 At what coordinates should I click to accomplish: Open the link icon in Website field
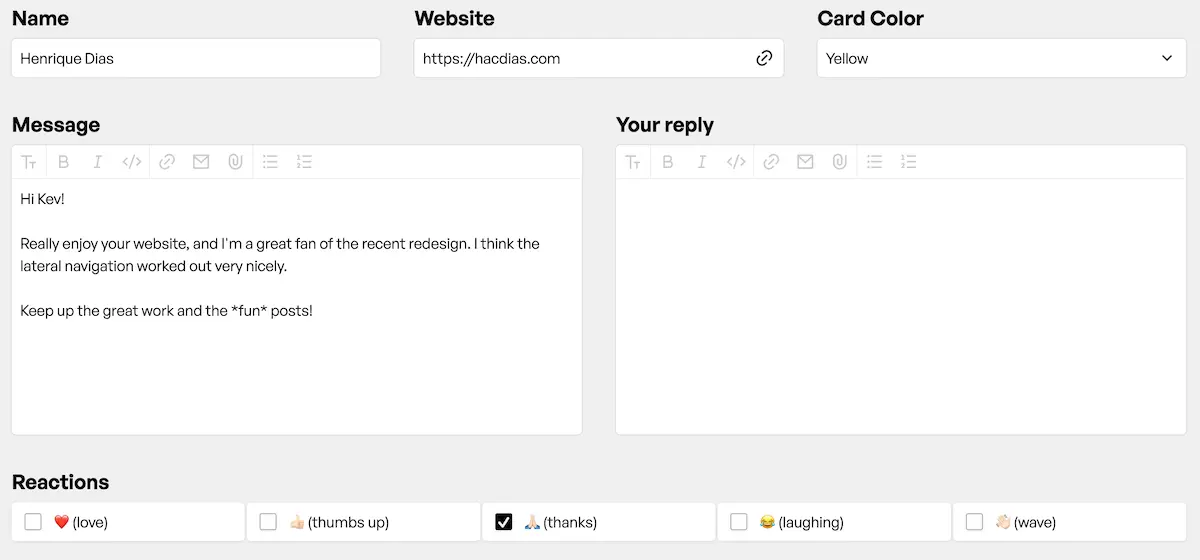coord(764,58)
